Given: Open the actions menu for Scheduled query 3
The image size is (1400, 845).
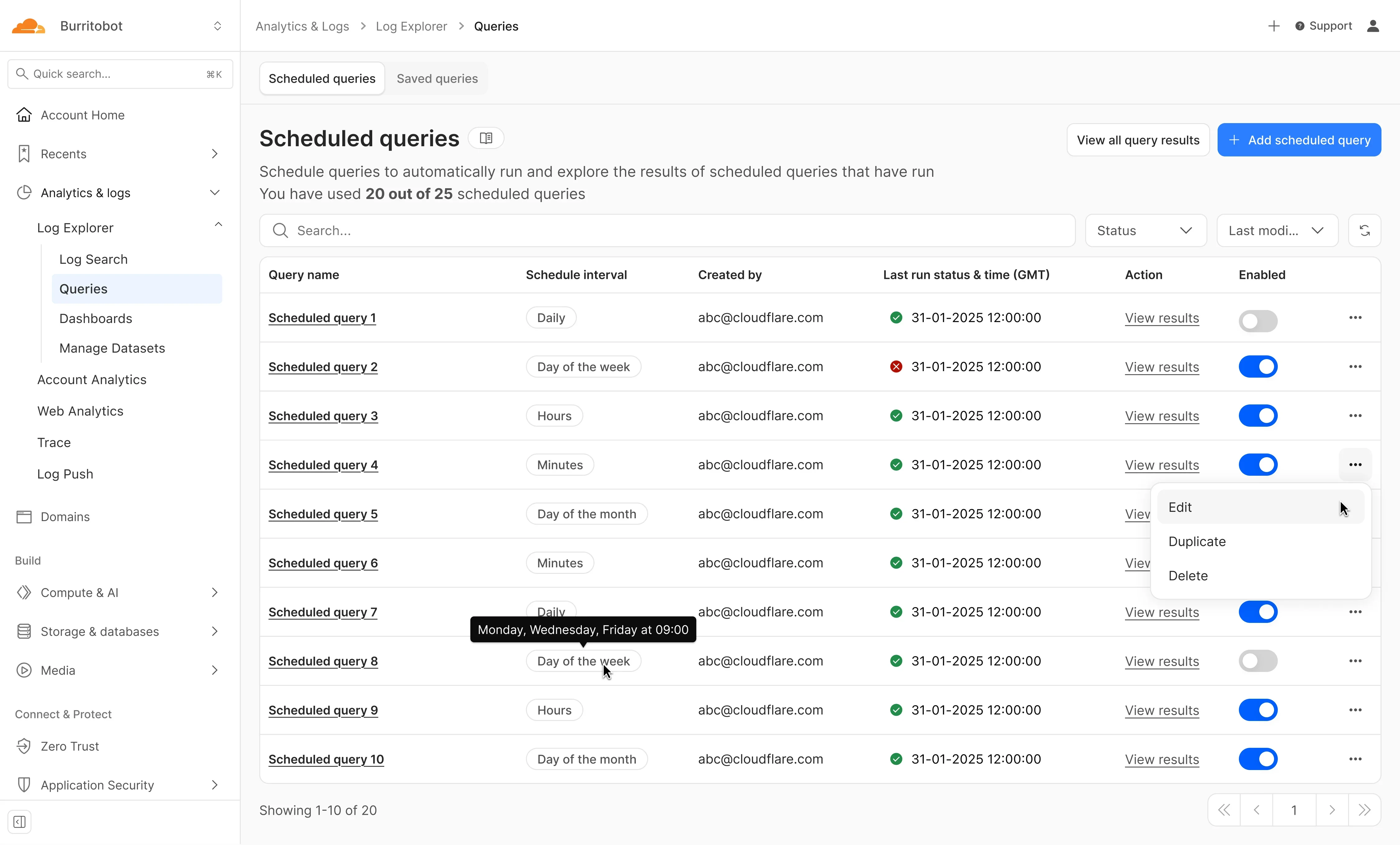Looking at the screenshot, I should coord(1355,415).
